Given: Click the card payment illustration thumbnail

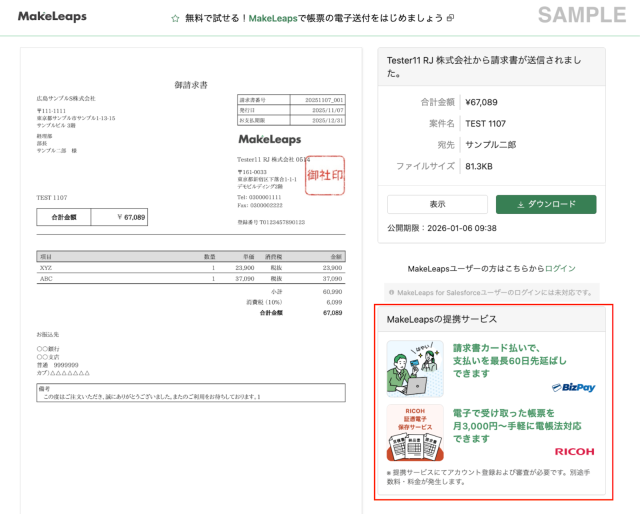Looking at the screenshot, I should pos(415,369).
